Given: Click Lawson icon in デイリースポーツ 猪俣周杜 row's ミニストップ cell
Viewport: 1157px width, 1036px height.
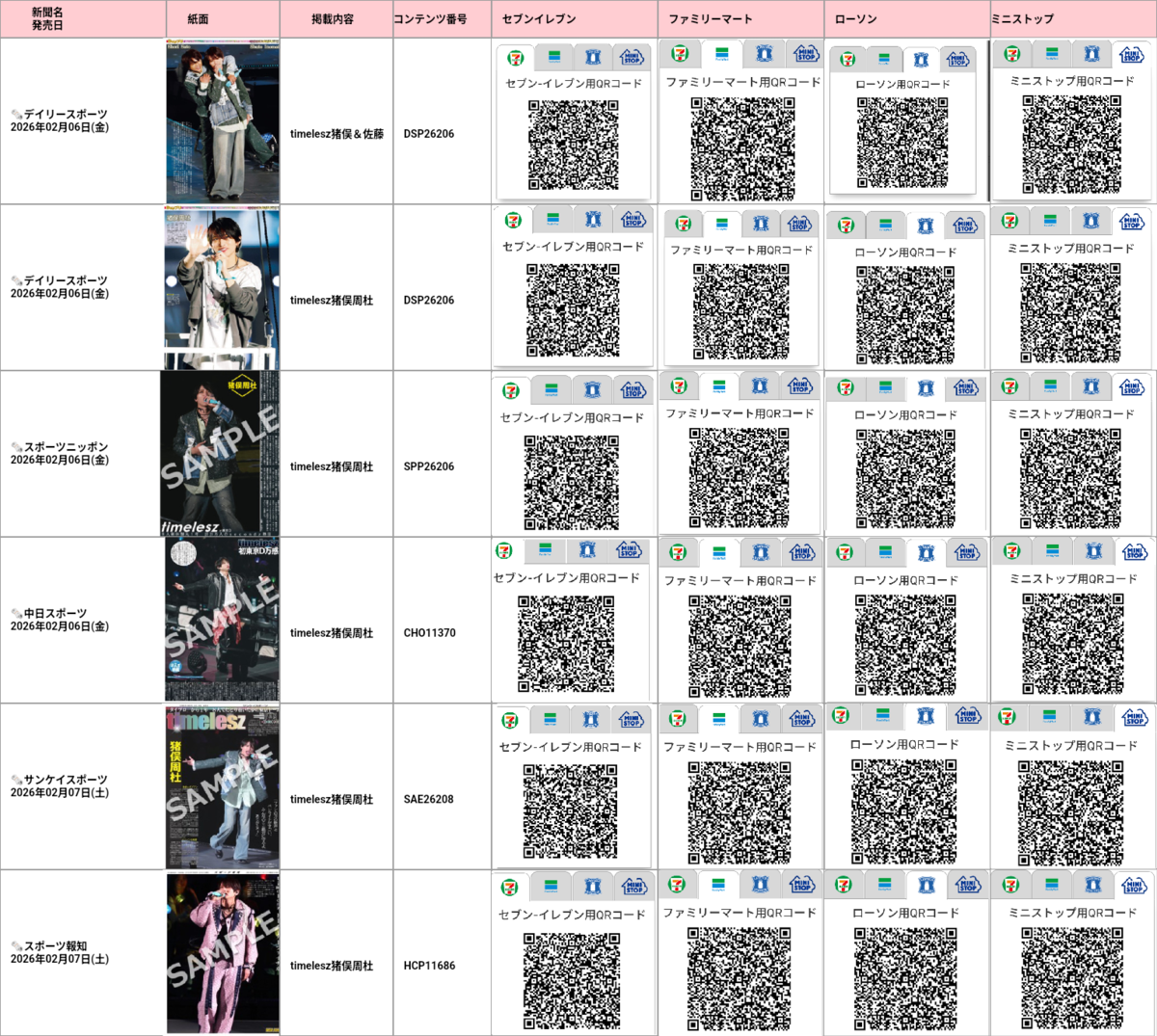Looking at the screenshot, I should [x=1091, y=221].
